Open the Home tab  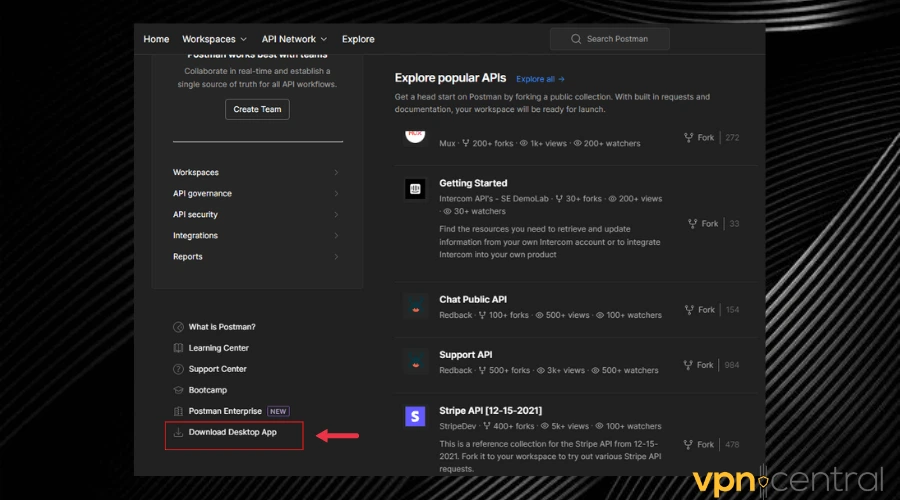(x=156, y=39)
